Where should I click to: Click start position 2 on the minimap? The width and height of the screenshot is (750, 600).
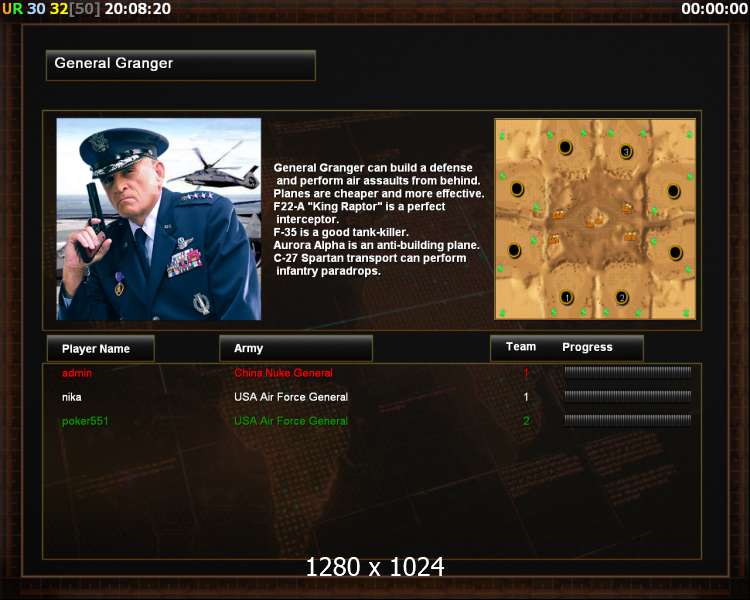tap(622, 298)
